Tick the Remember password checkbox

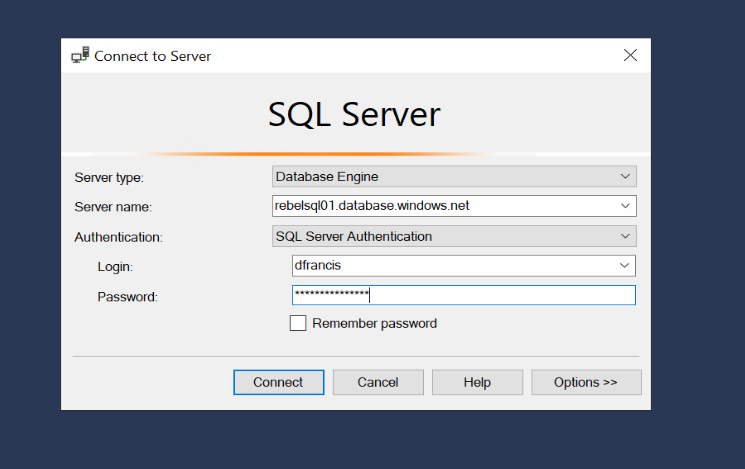click(x=298, y=323)
